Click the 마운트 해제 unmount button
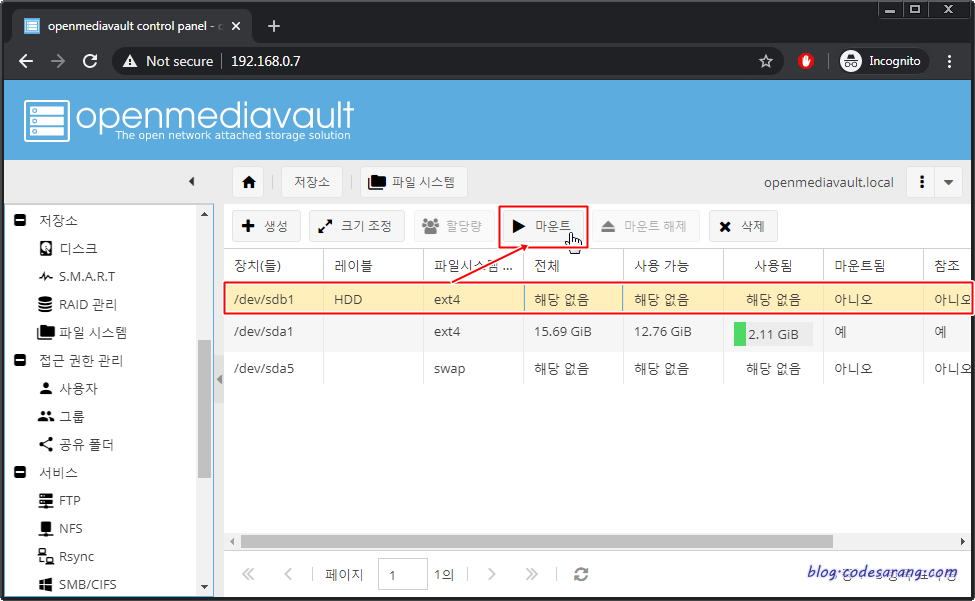The image size is (975, 601). [645, 226]
